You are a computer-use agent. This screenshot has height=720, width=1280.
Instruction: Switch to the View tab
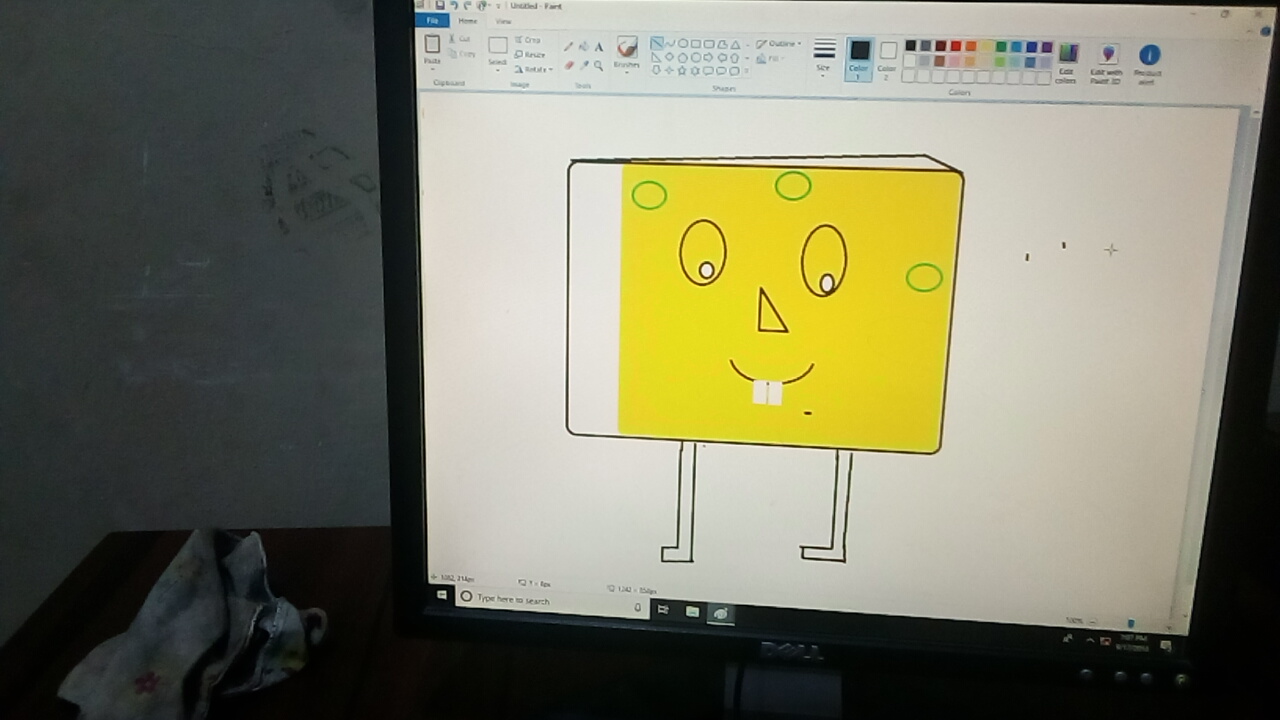pyautogui.click(x=503, y=21)
